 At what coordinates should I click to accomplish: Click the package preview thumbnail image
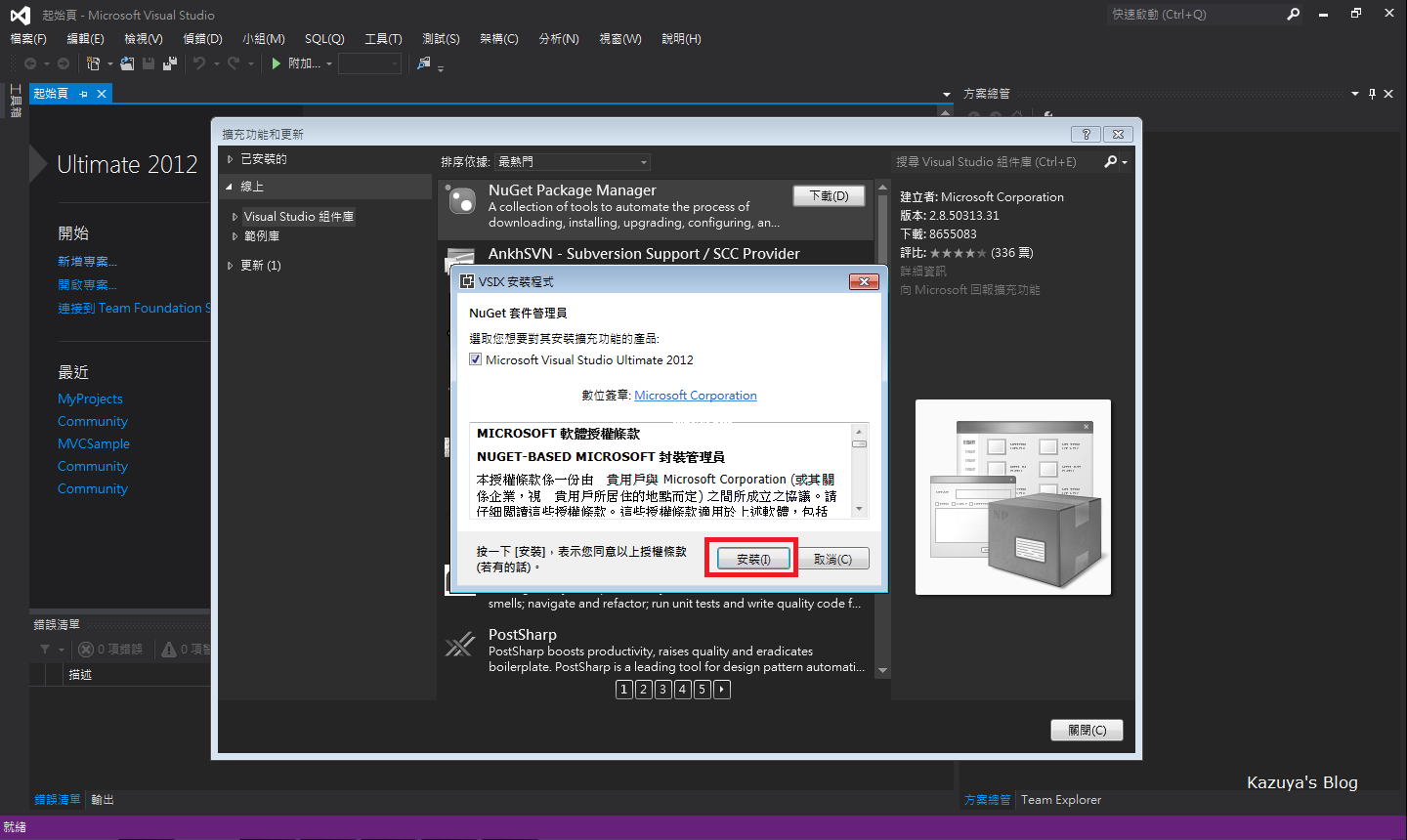click(1013, 497)
